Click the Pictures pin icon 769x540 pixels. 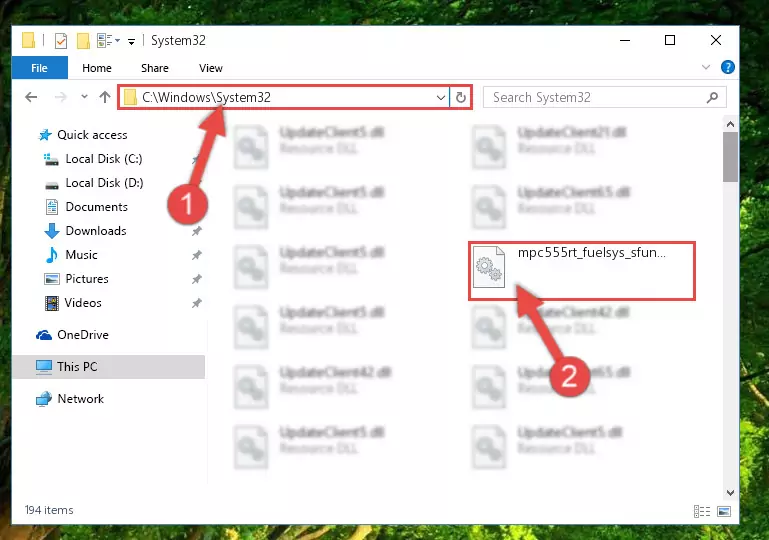point(197,279)
